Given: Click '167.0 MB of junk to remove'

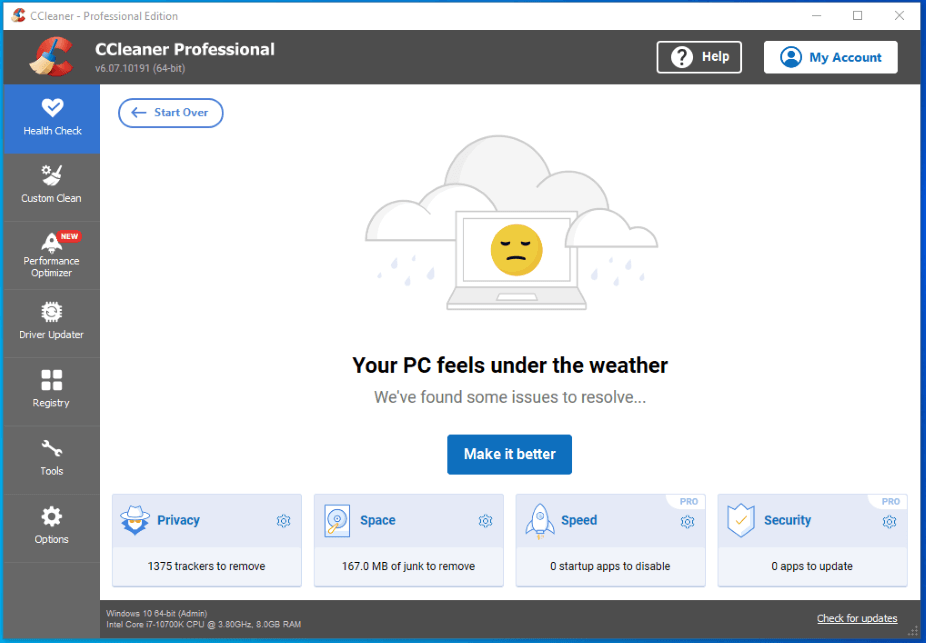Looking at the screenshot, I should 408,566.
